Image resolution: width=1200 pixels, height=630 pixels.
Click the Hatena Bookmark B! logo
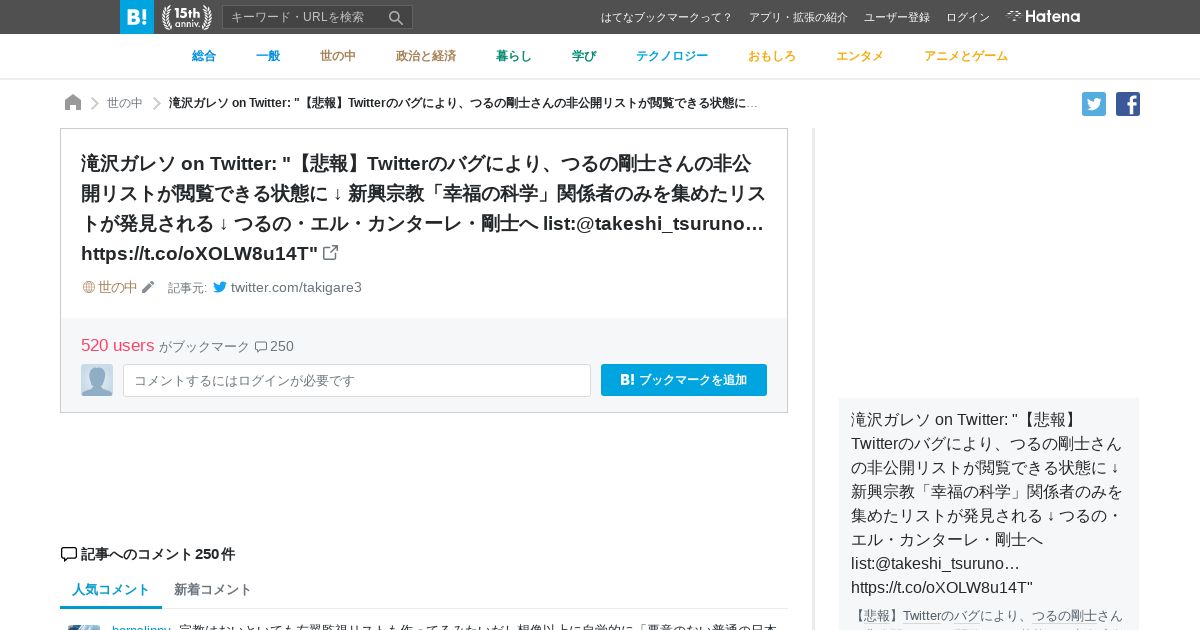coord(137,17)
